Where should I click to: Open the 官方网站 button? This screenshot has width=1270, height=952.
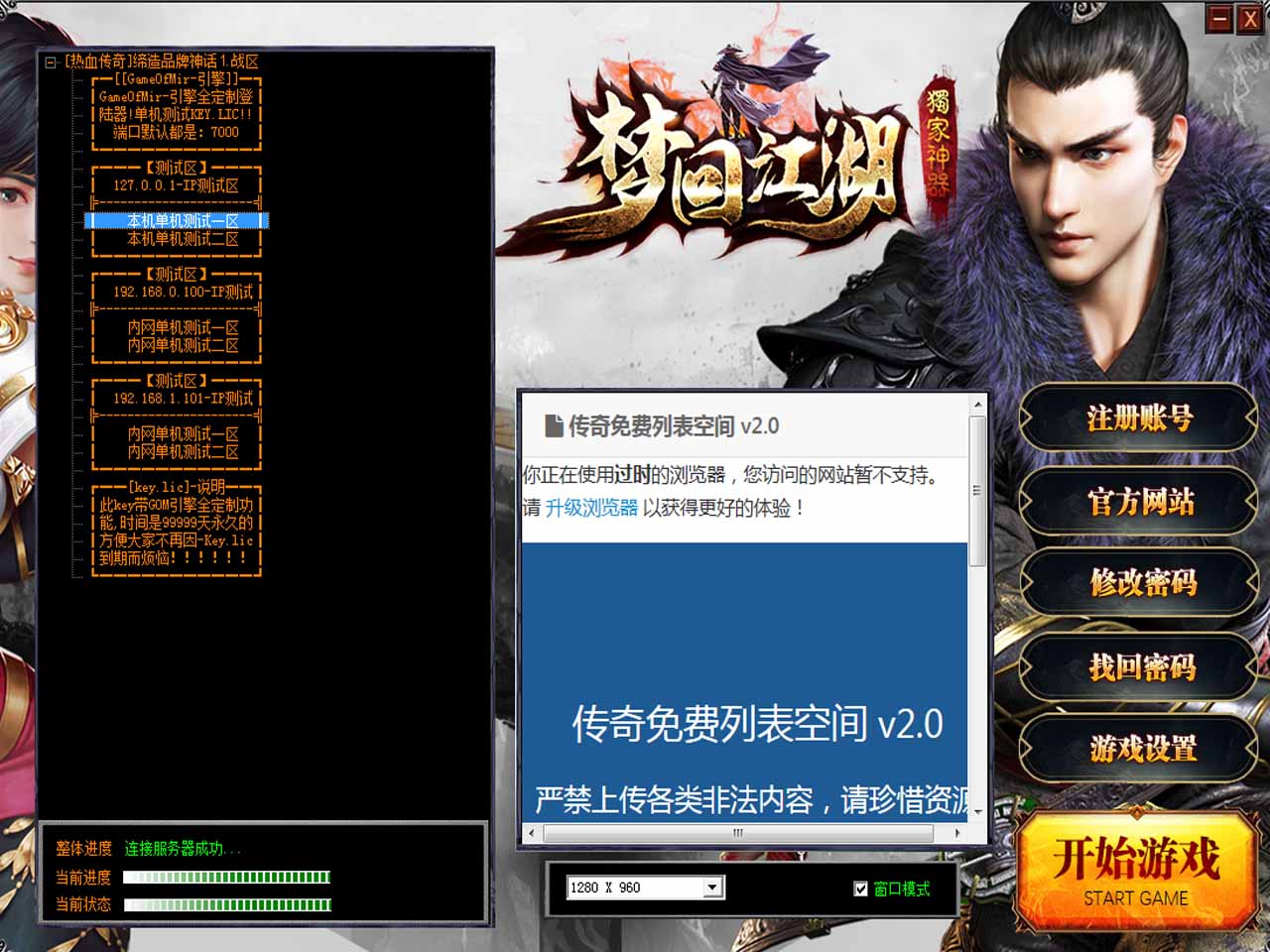pos(1139,502)
